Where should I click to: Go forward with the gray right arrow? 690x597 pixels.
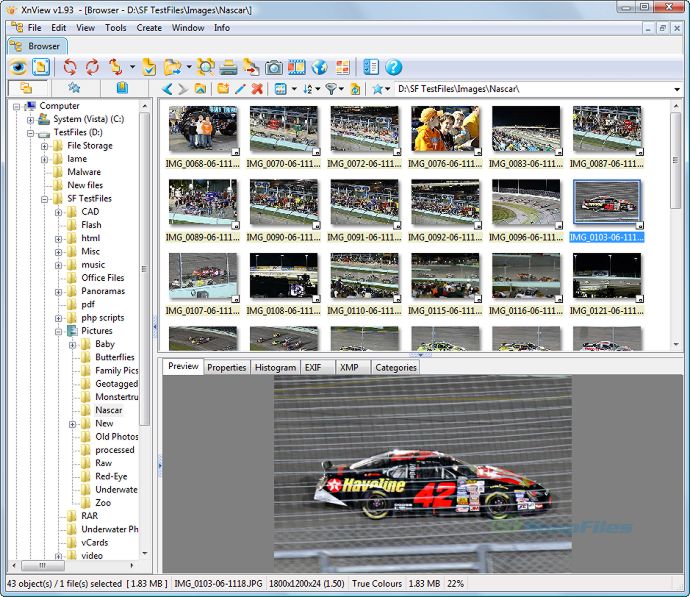183,89
